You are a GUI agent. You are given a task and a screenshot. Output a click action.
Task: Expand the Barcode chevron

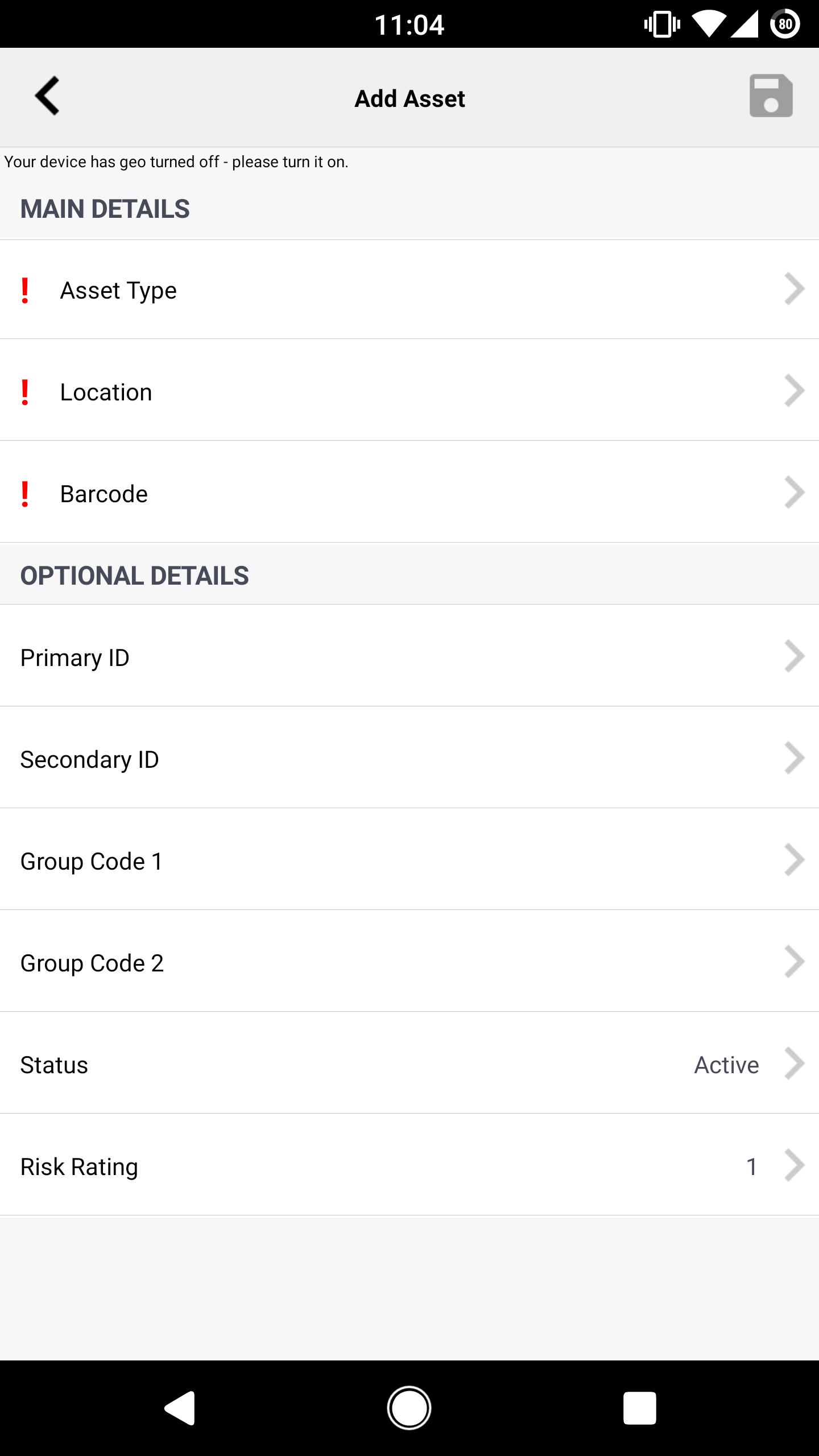point(794,493)
